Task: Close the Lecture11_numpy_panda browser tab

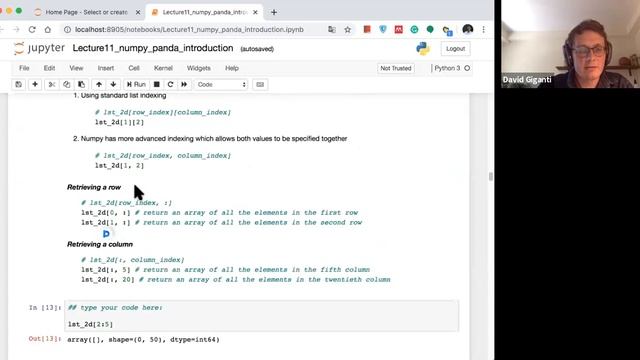Action: point(256,12)
